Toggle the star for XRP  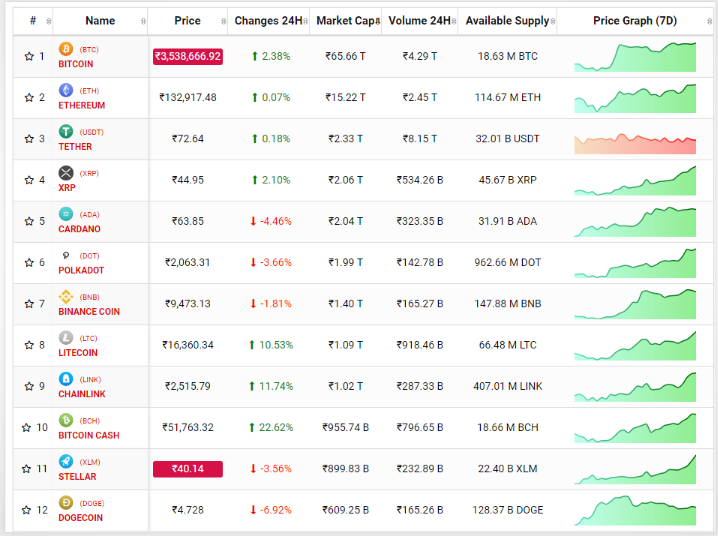pos(29,180)
